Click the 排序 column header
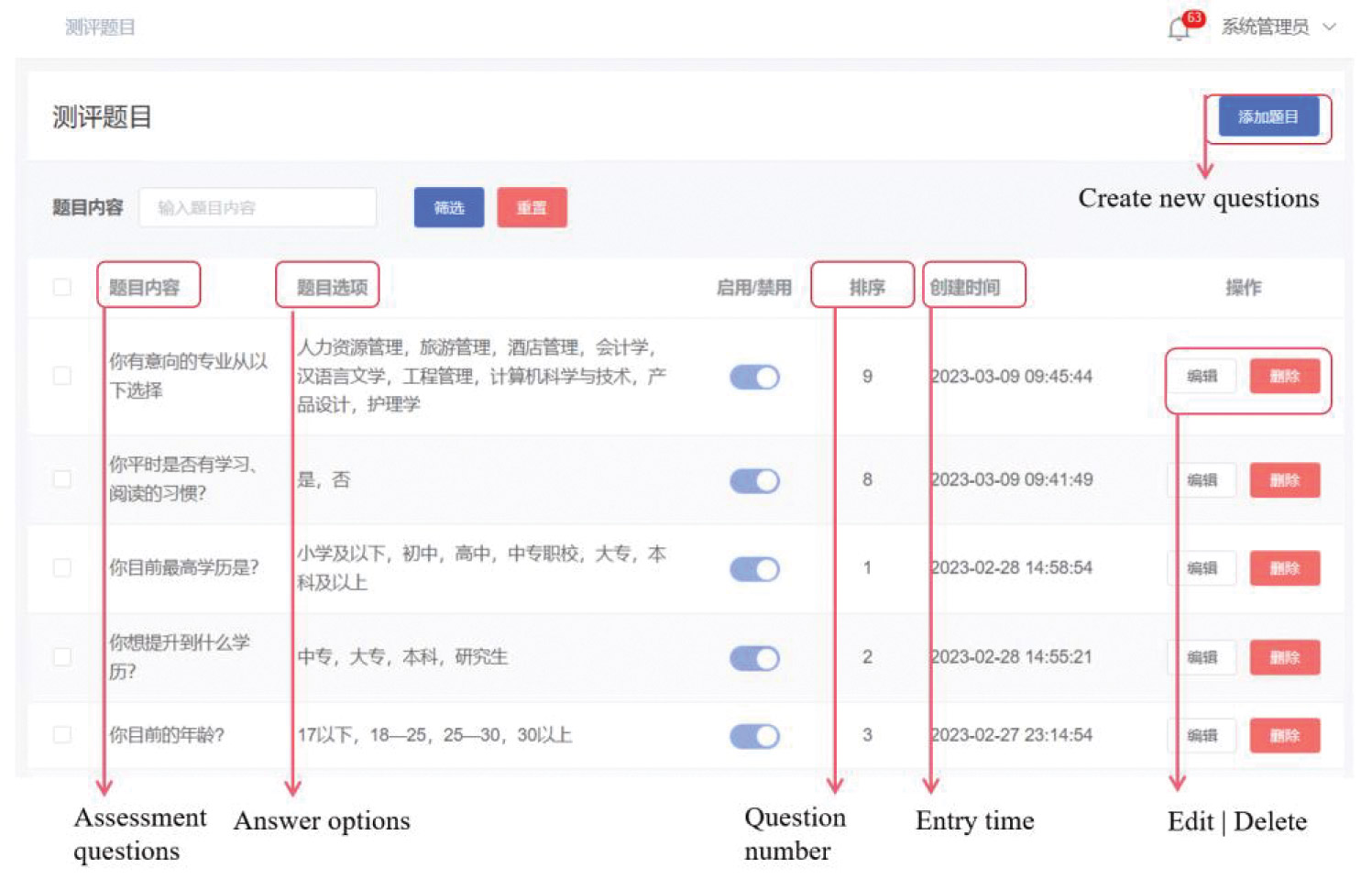Image resolution: width=1372 pixels, height=879 pixels. pyautogui.click(x=867, y=288)
